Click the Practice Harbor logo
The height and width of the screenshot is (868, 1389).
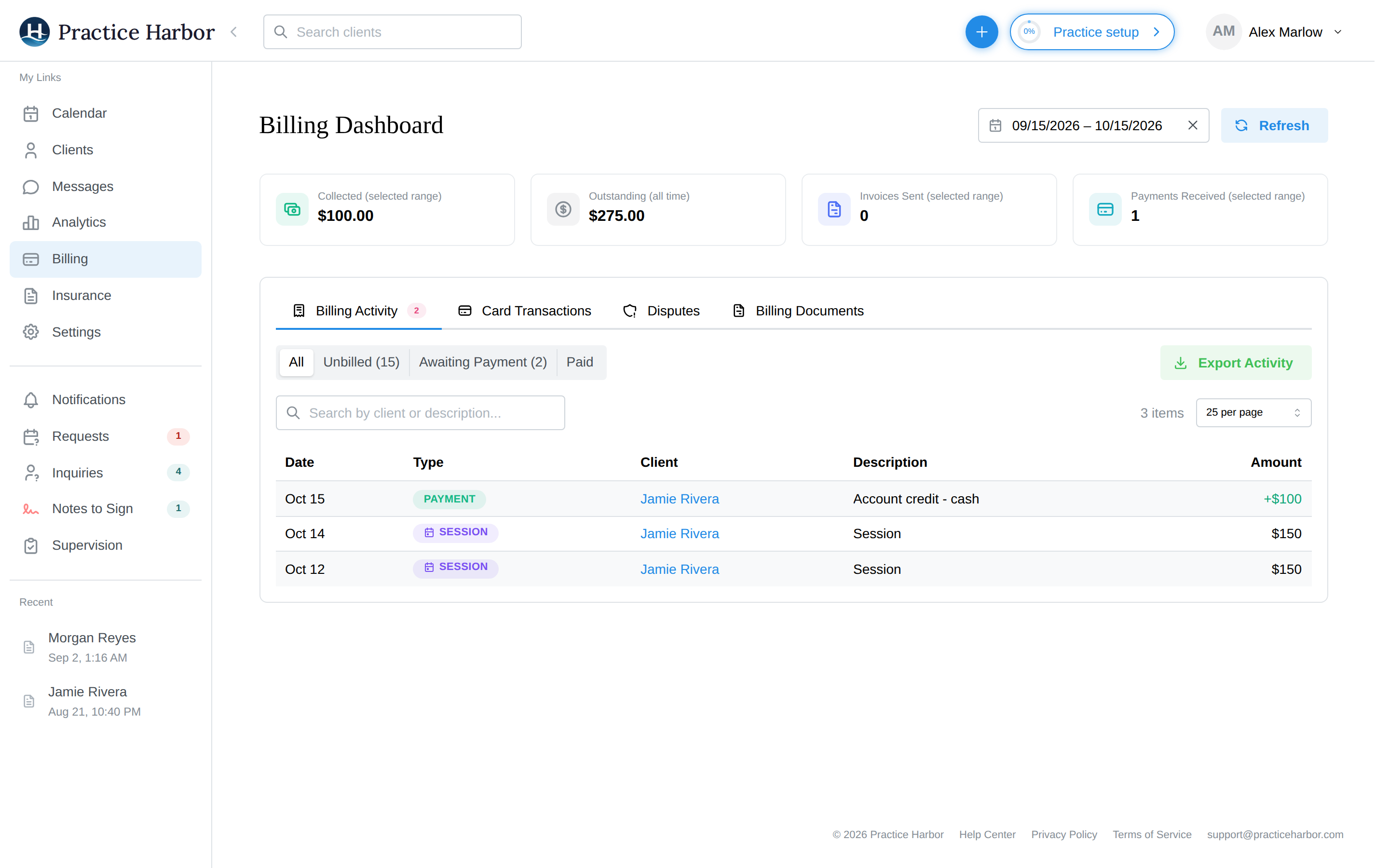(117, 32)
